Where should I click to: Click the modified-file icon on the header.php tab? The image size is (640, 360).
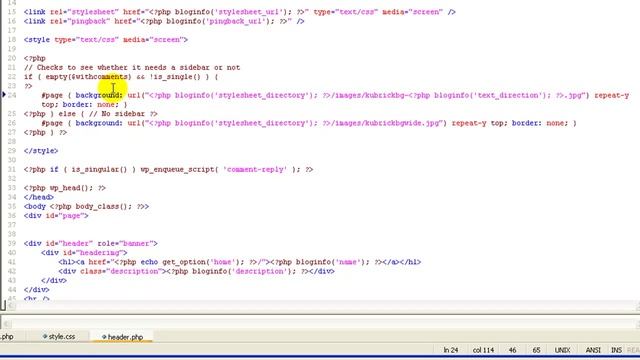[104, 337]
